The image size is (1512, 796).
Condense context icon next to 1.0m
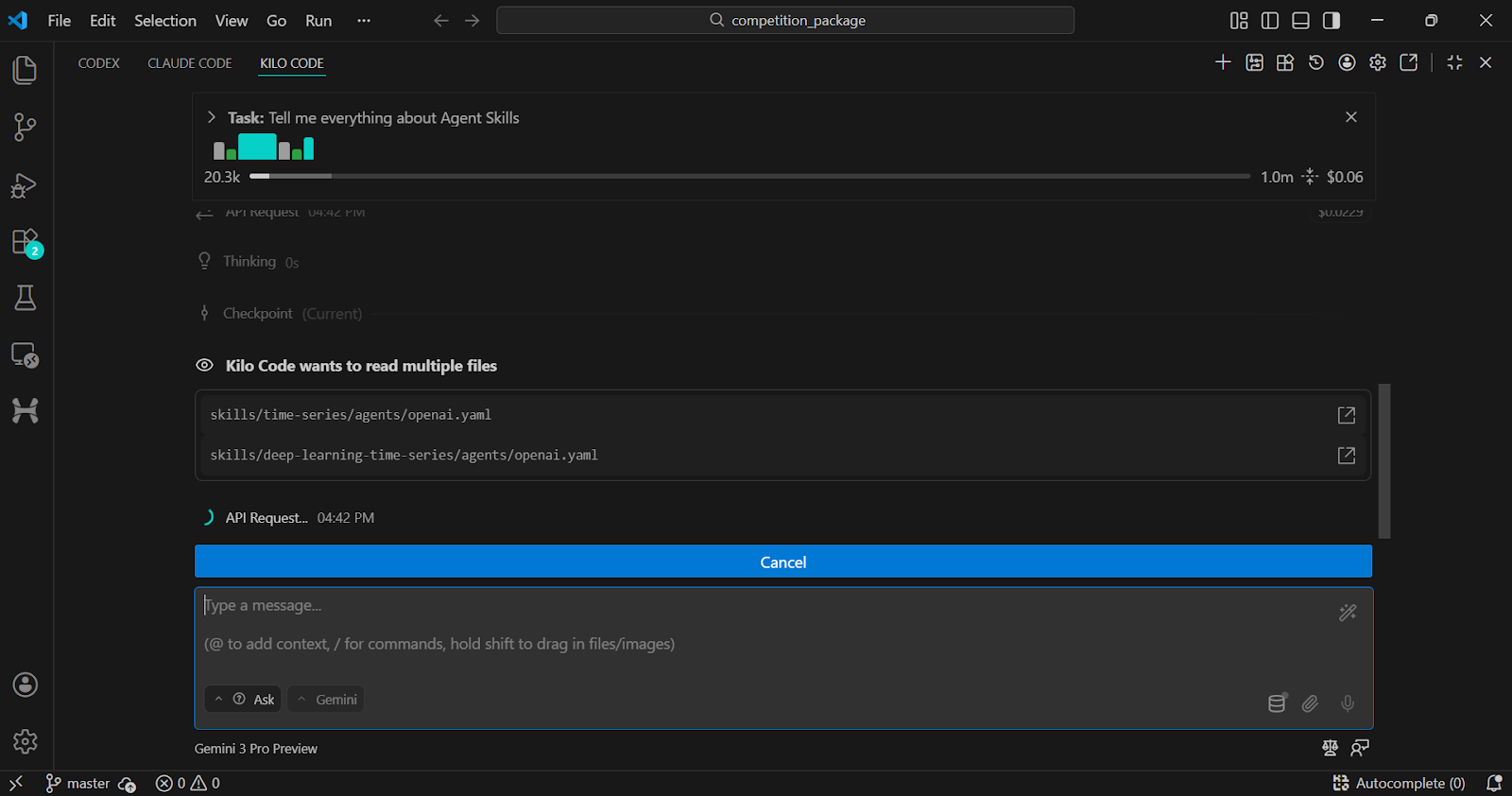point(1310,177)
